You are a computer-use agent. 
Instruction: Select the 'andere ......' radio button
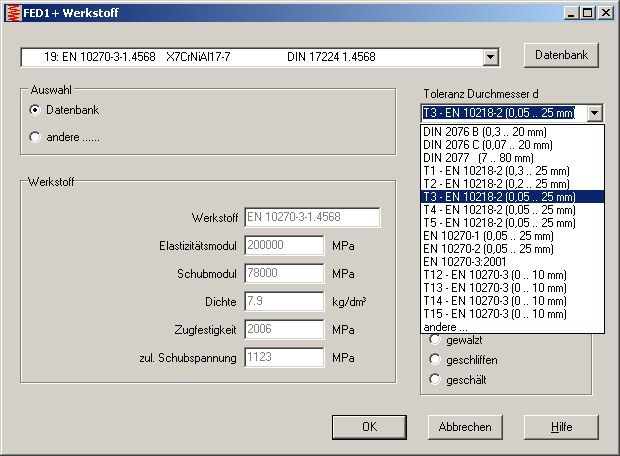tap(35, 137)
